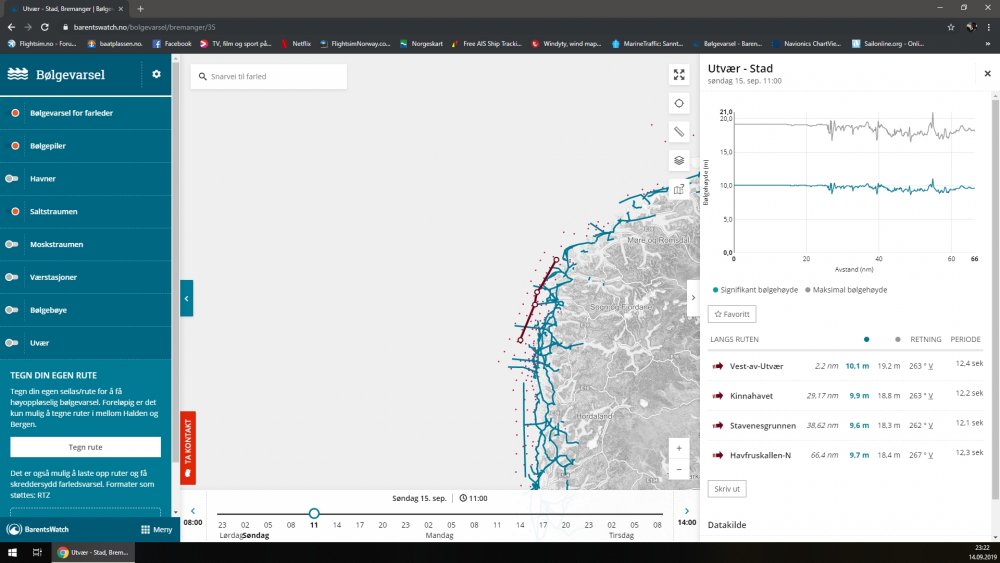Open Chrome menu three dots
The height and width of the screenshot is (563, 1000).
coord(989,27)
